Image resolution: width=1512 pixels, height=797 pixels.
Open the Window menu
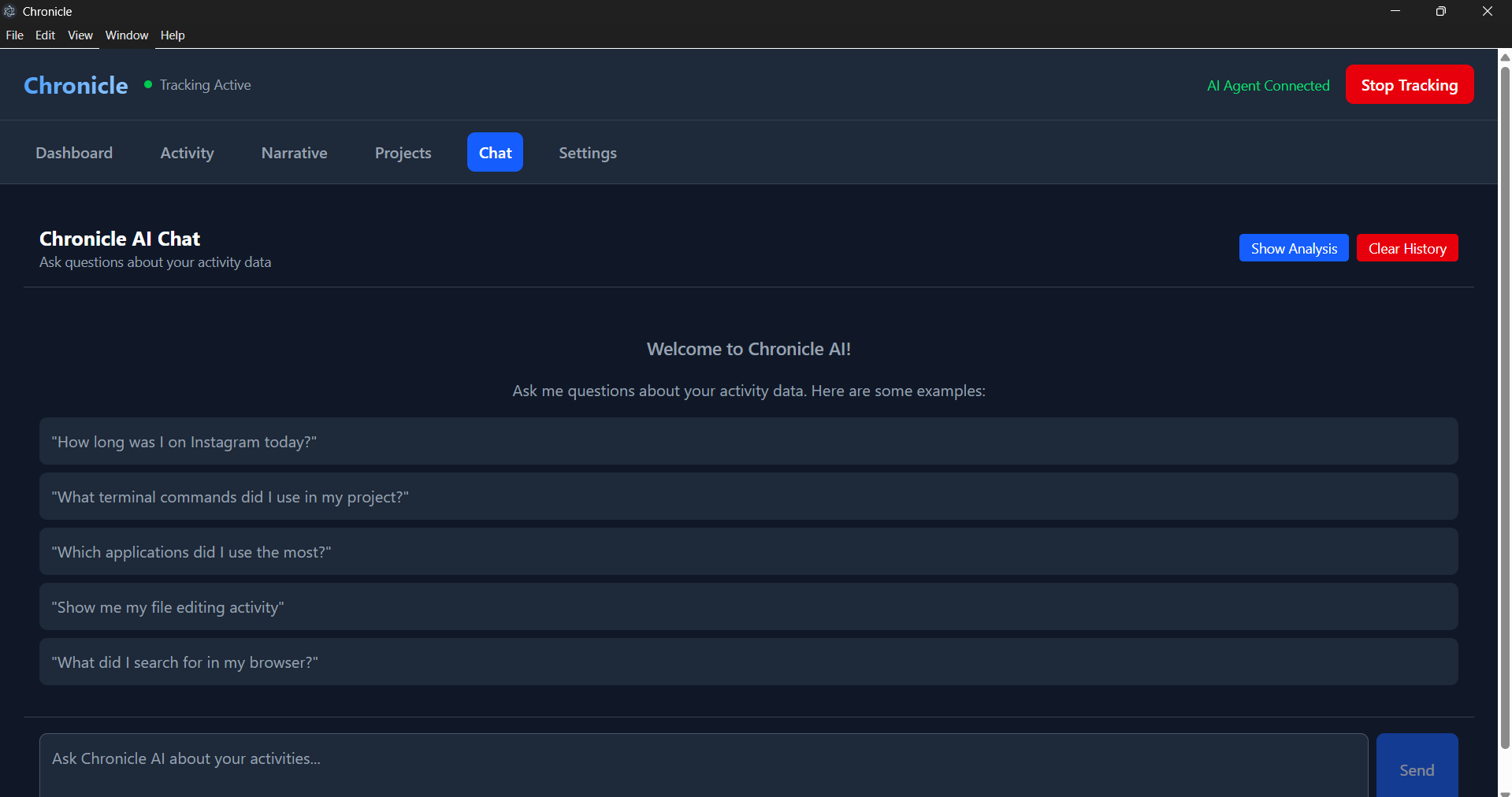(127, 35)
